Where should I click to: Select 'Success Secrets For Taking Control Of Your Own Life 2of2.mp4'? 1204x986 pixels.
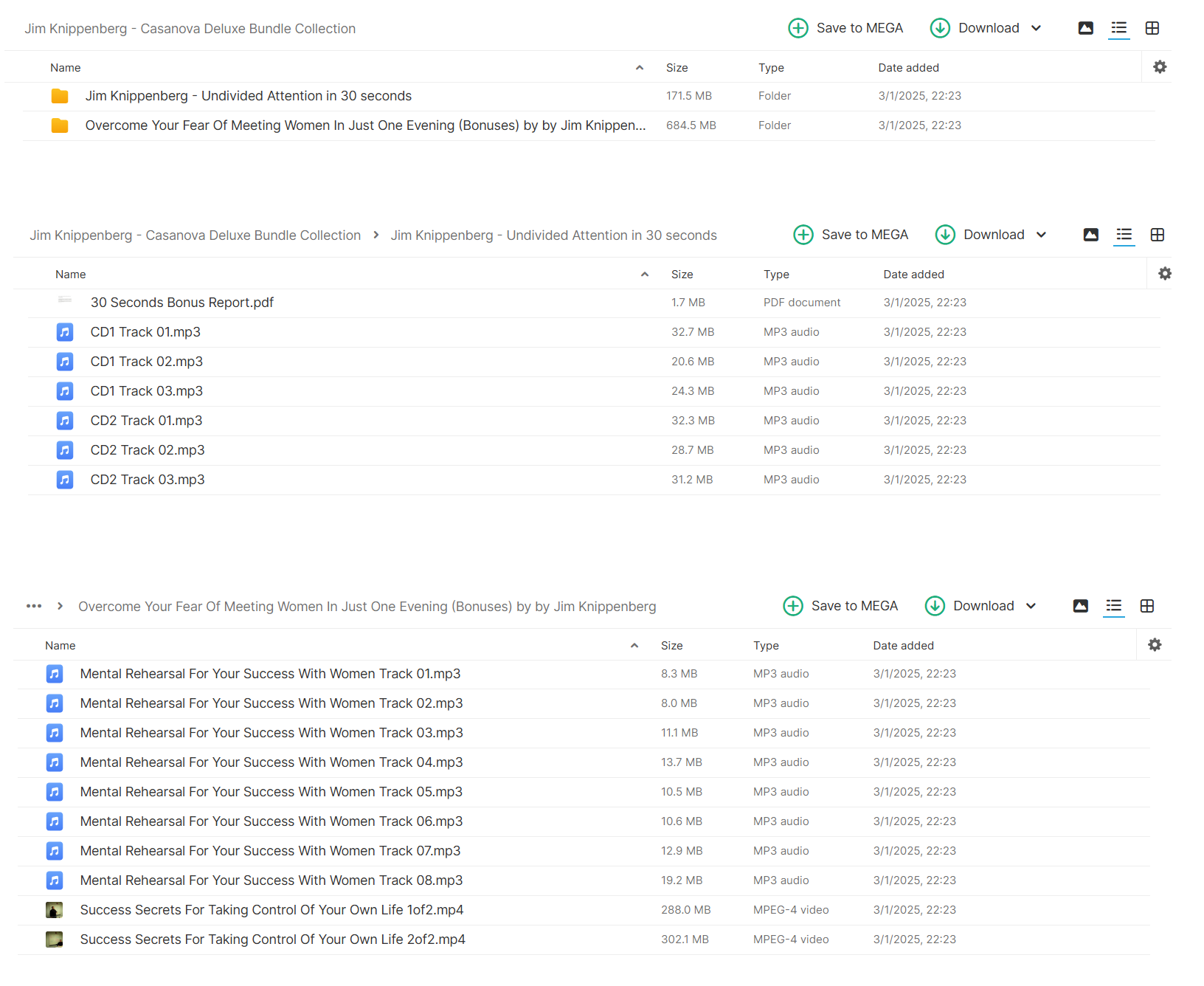[x=272, y=940]
